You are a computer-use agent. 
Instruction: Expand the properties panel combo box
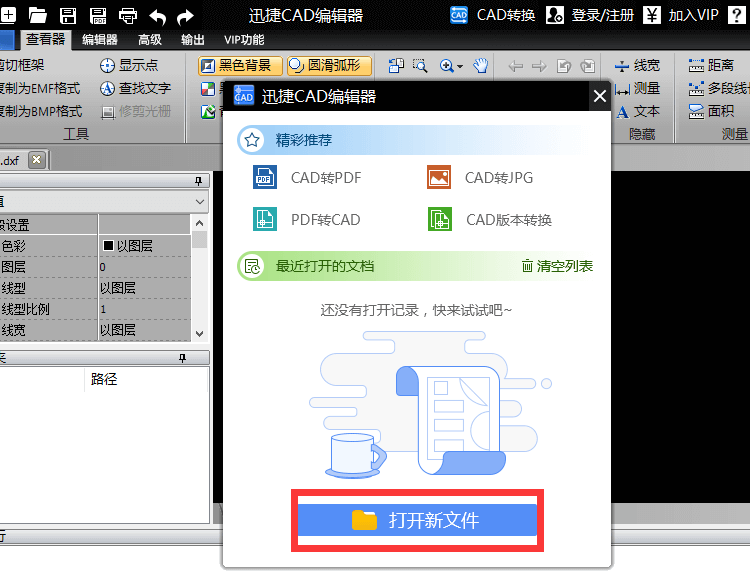200,202
